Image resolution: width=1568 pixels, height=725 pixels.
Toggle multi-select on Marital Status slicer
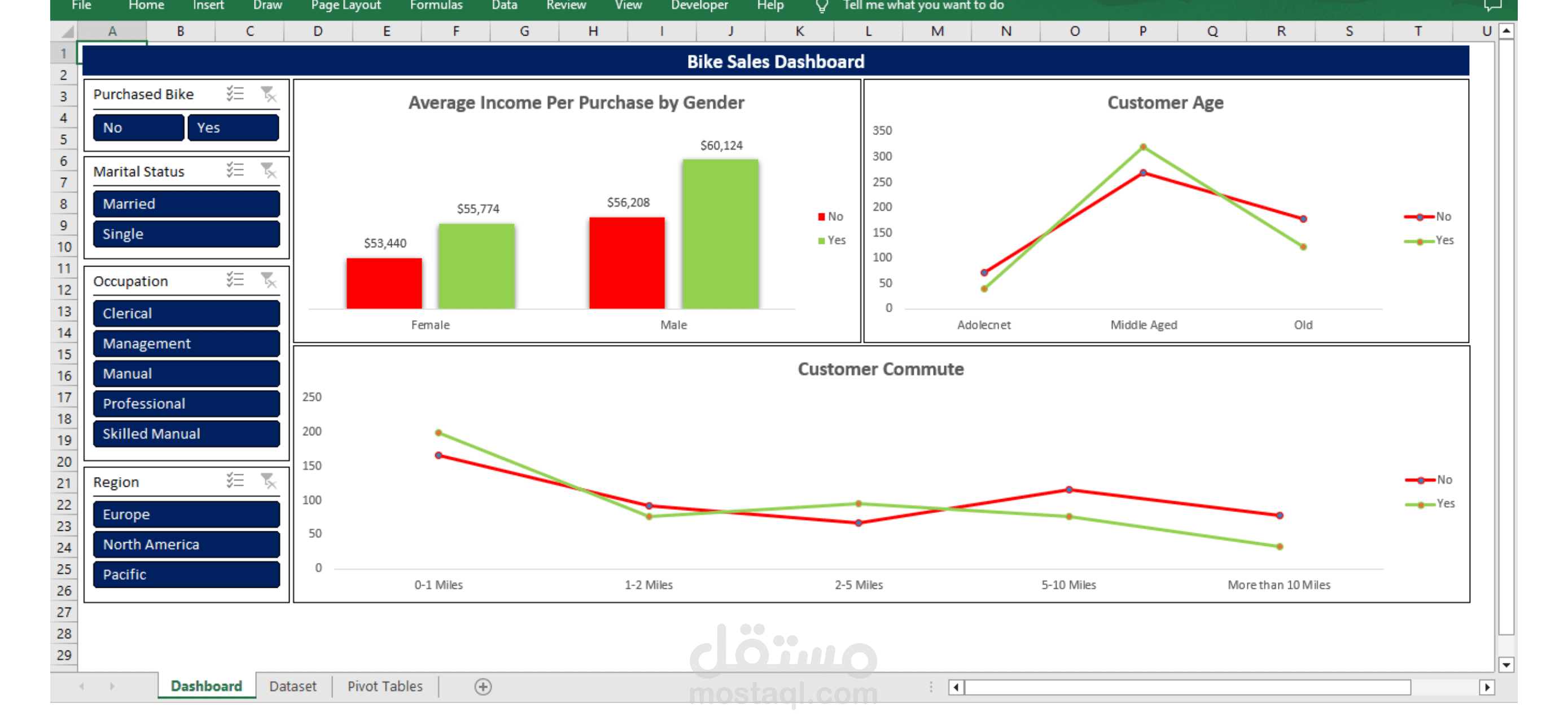point(235,170)
